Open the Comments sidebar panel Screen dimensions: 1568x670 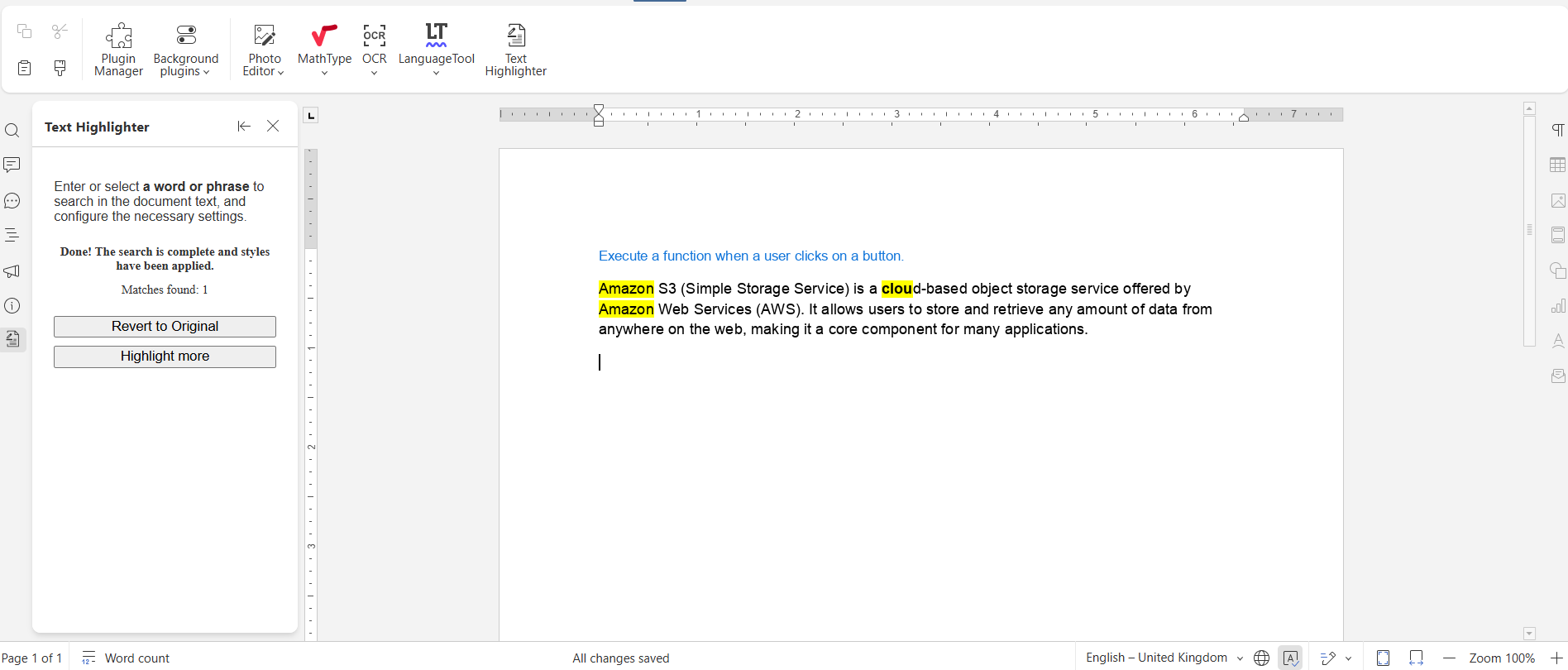click(x=12, y=165)
